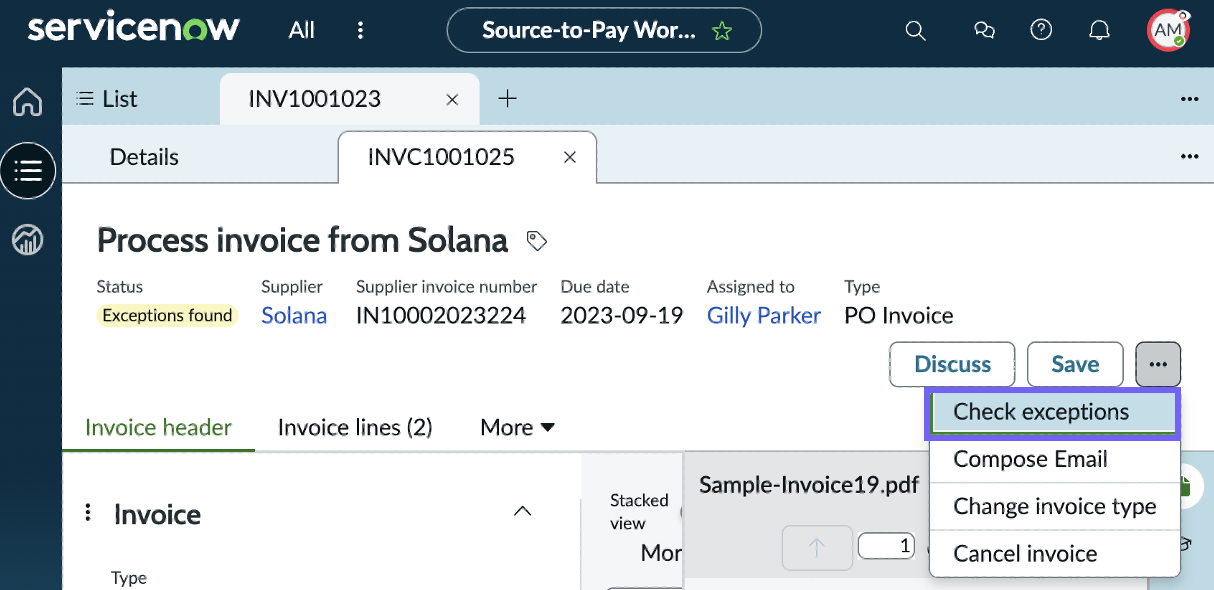Click the Save button
This screenshot has width=1214, height=590.
[x=1075, y=364]
